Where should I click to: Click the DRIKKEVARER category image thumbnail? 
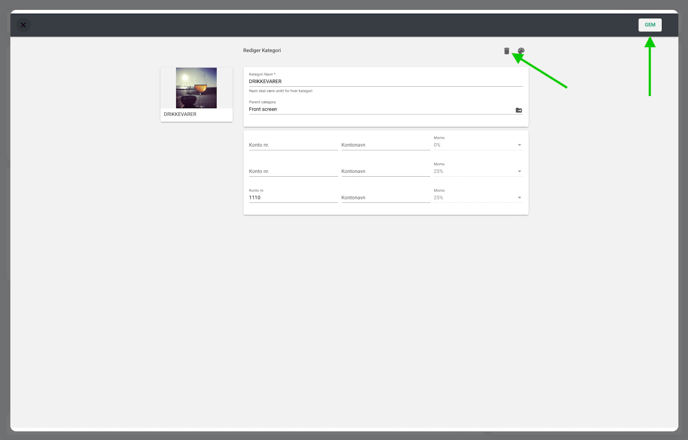pos(196,88)
